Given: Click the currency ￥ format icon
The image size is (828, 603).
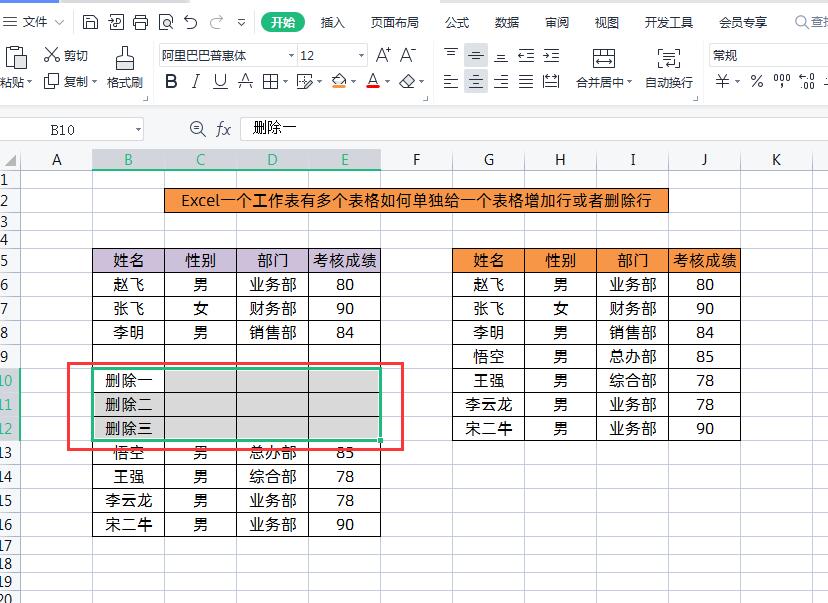Looking at the screenshot, I should pyautogui.click(x=722, y=81).
